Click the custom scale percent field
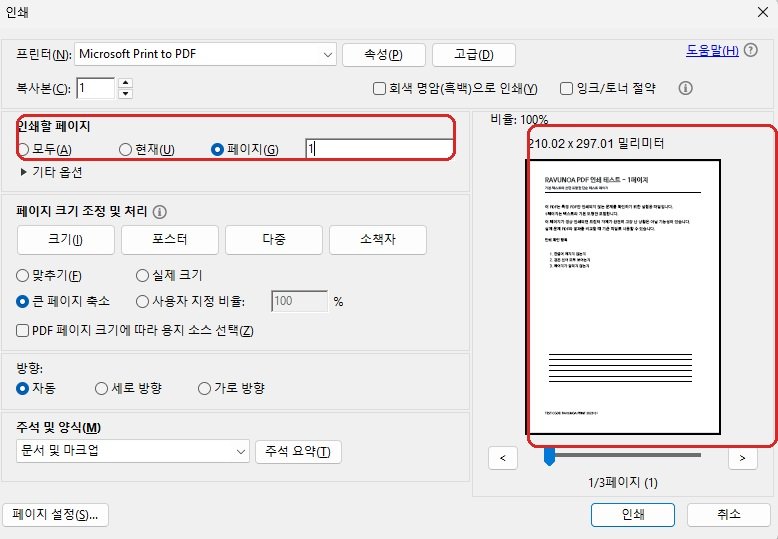Screen dimensions: 778x539 (x=300, y=301)
